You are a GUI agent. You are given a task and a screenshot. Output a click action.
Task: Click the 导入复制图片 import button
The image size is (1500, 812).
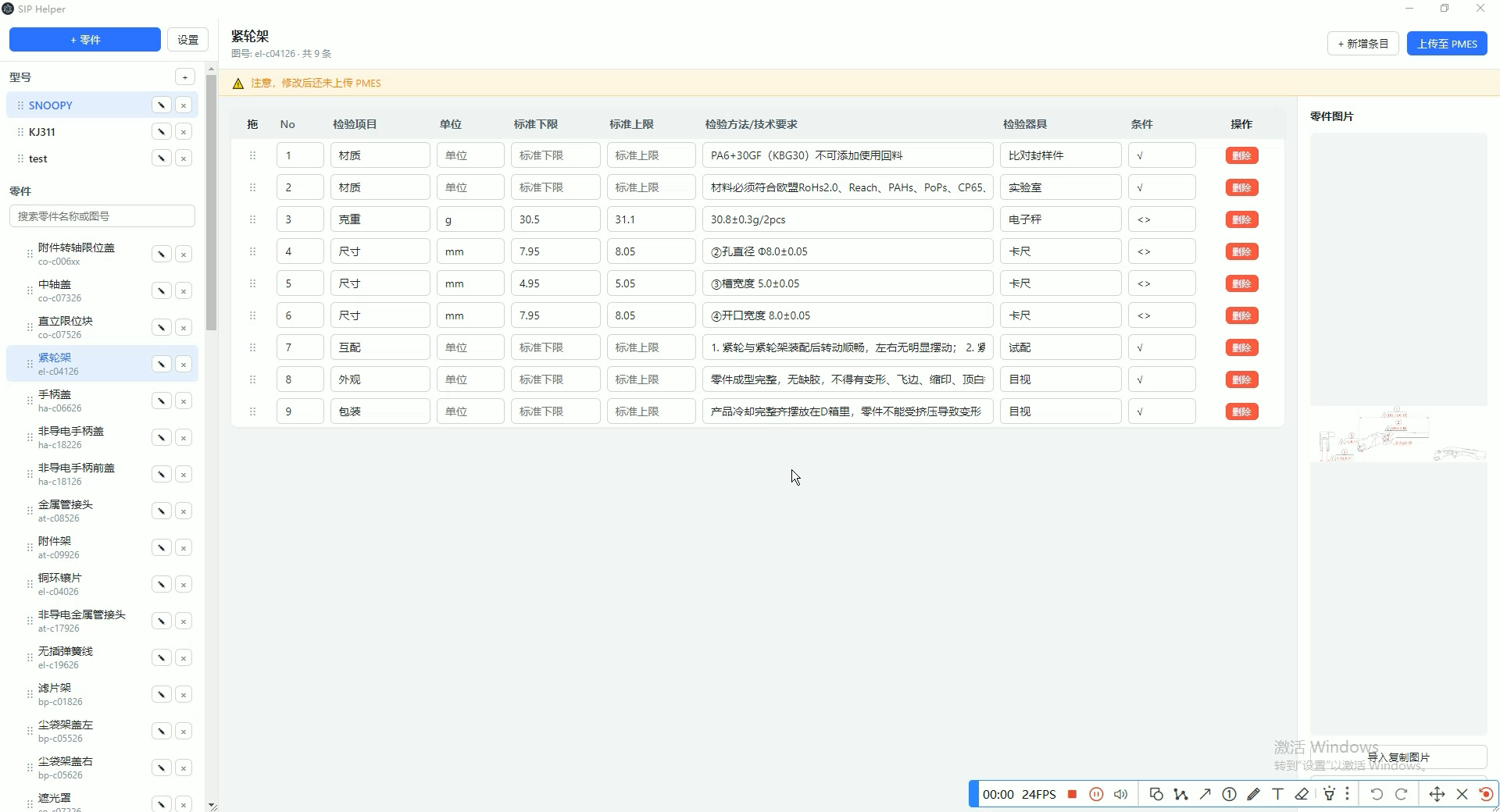[x=1398, y=757]
